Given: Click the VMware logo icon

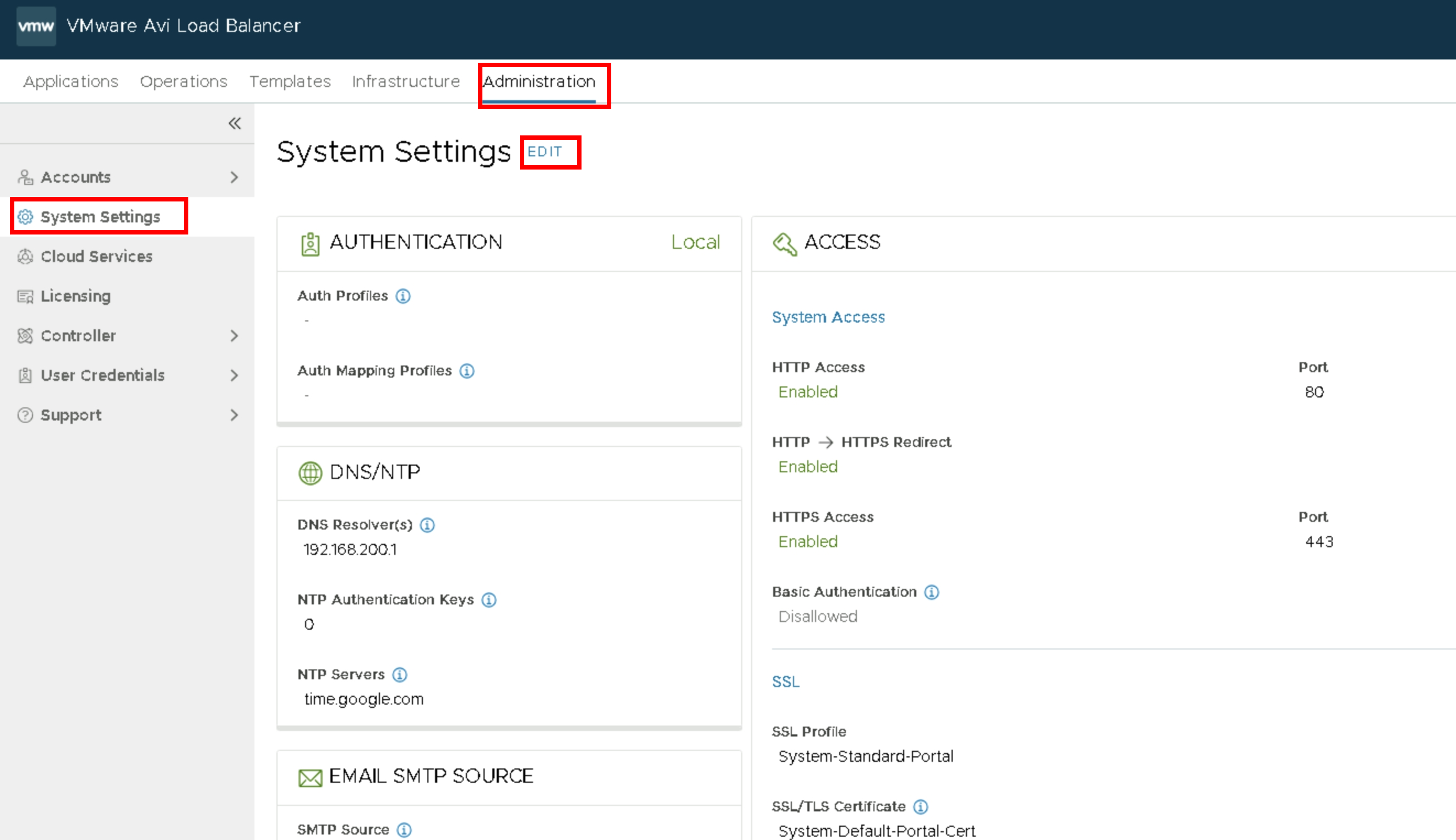Looking at the screenshot, I should 36,26.
